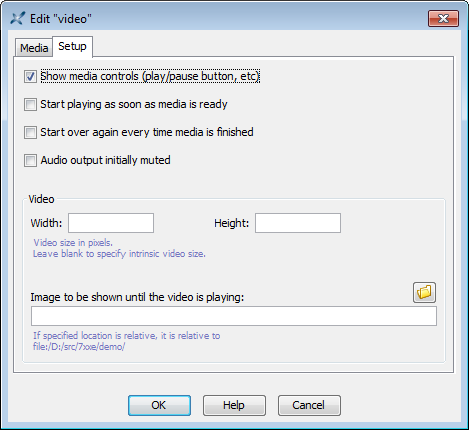This screenshot has width=469, height=430.
Task: Click the video Width input field
Action: click(x=111, y=223)
